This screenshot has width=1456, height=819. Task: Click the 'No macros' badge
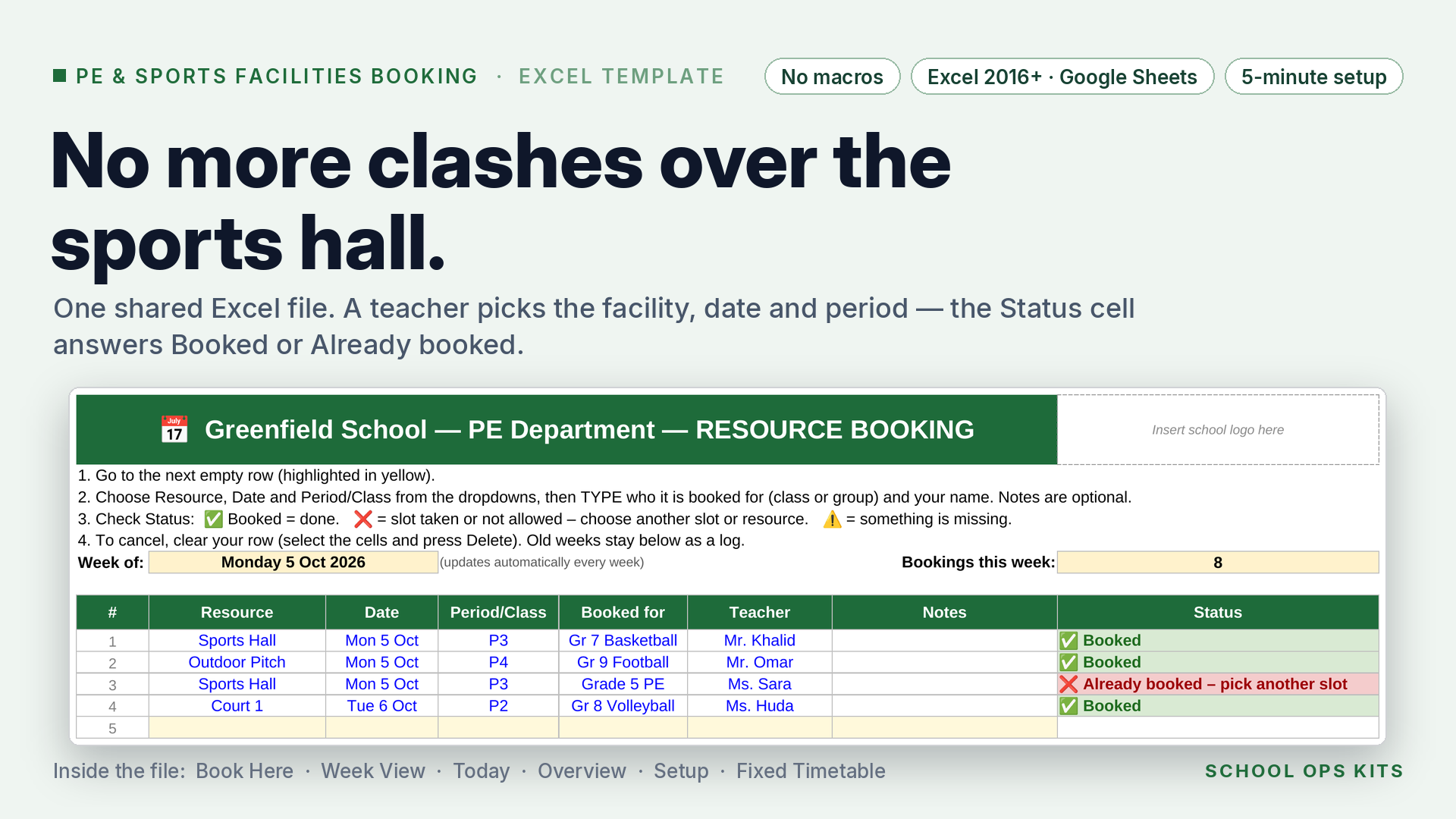832,77
